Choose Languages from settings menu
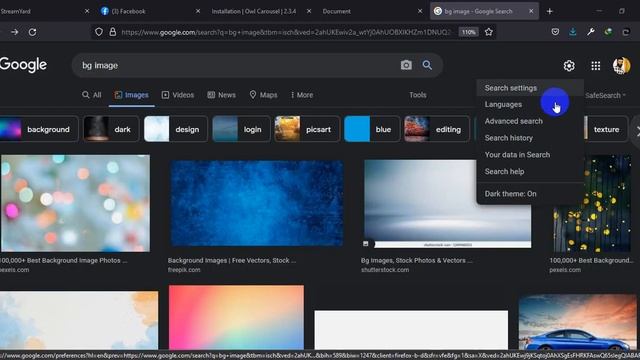Screen dimensions: 640x360 click(530, 104)
